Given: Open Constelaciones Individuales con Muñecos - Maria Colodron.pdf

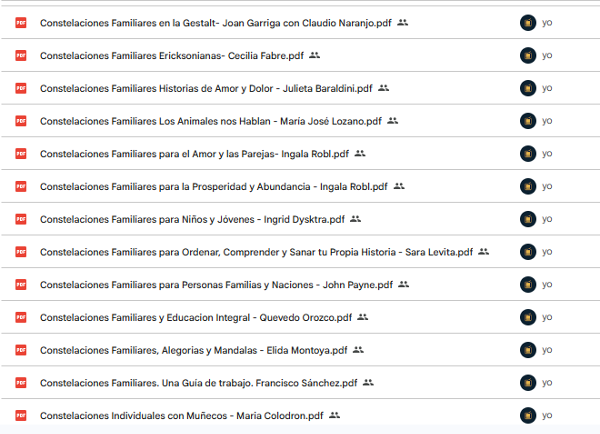Looking at the screenshot, I should point(182,416).
